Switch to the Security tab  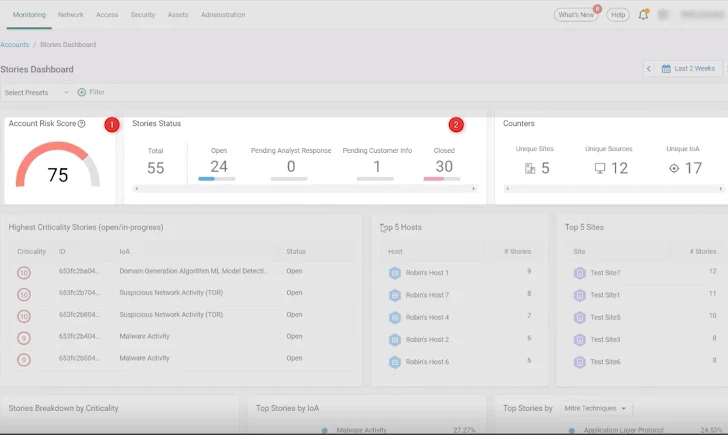[143, 15]
